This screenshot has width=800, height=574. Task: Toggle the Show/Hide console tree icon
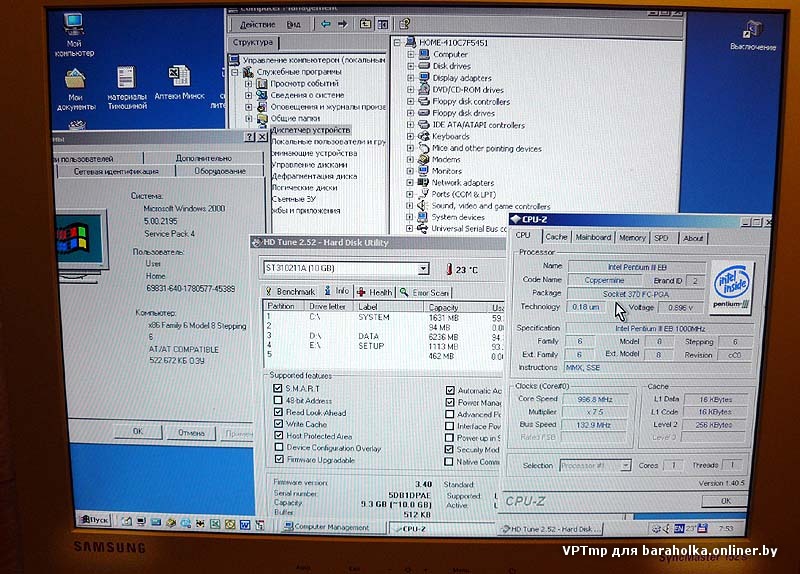(x=382, y=24)
